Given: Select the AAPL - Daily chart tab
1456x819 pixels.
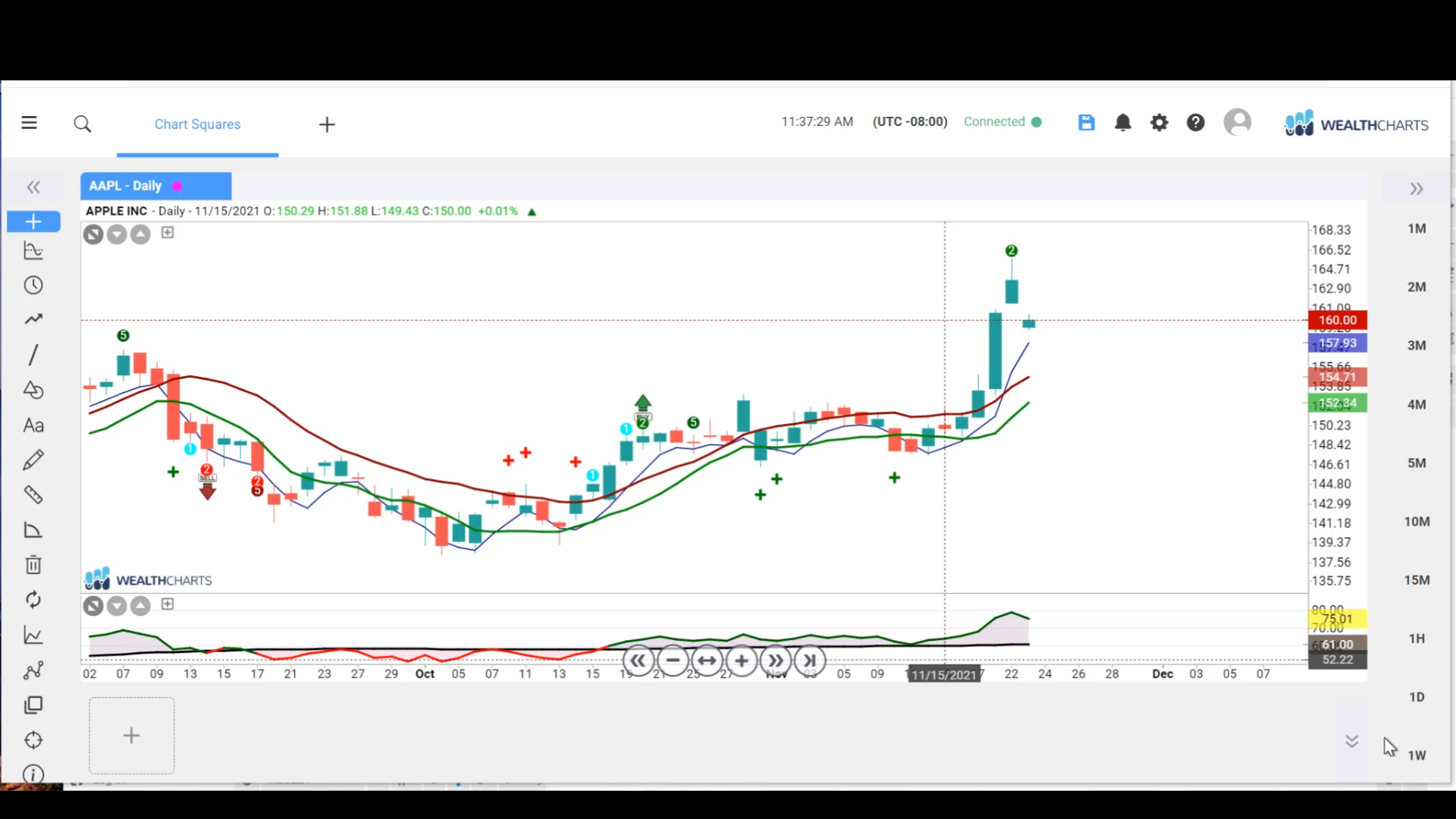Looking at the screenshot, I should coord(155,186).
